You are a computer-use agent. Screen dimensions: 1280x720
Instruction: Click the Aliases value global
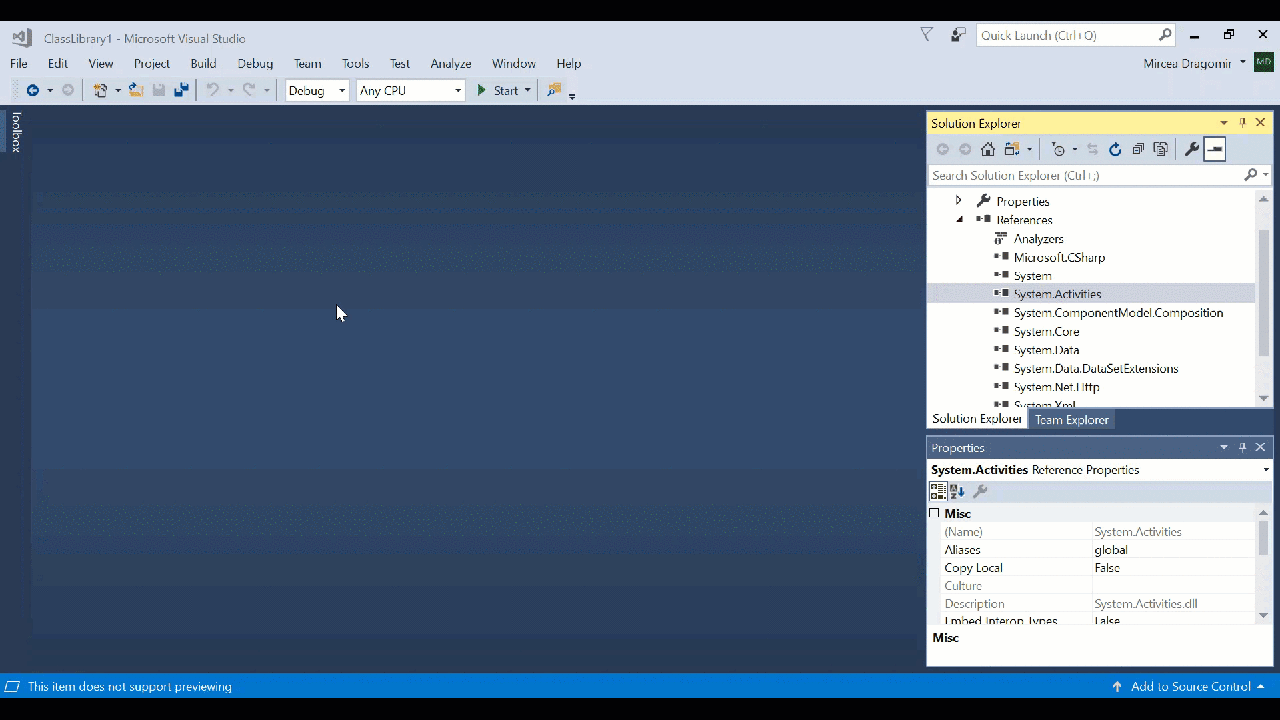[1111, 550]
